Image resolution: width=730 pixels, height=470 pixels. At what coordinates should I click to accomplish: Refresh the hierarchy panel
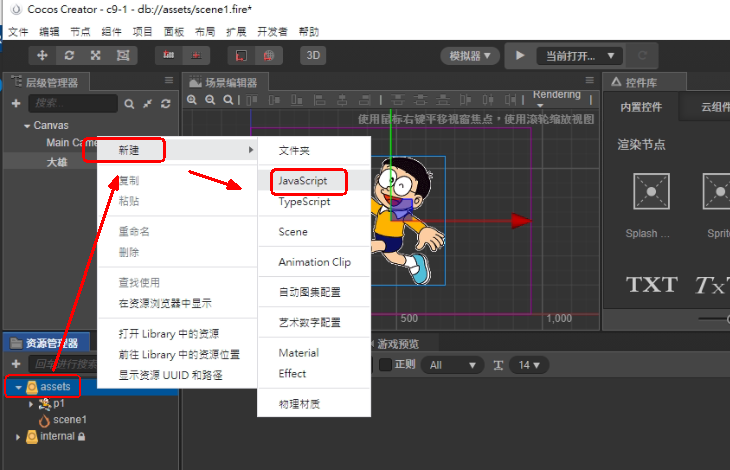[x=166, y=104]
